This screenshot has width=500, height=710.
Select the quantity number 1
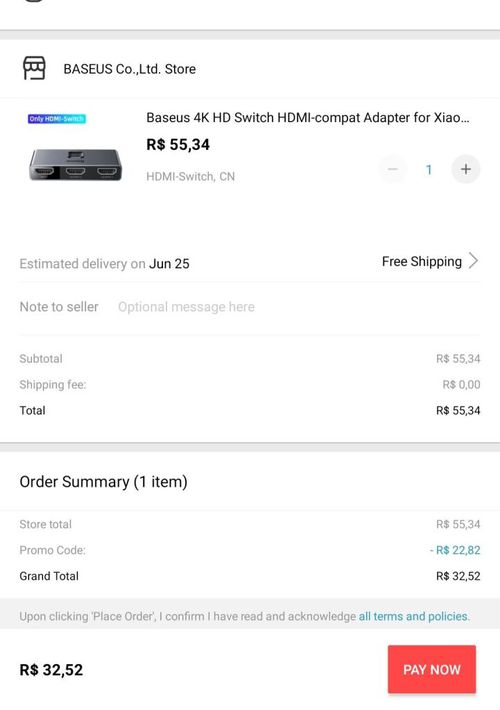[x=428, y=170]
